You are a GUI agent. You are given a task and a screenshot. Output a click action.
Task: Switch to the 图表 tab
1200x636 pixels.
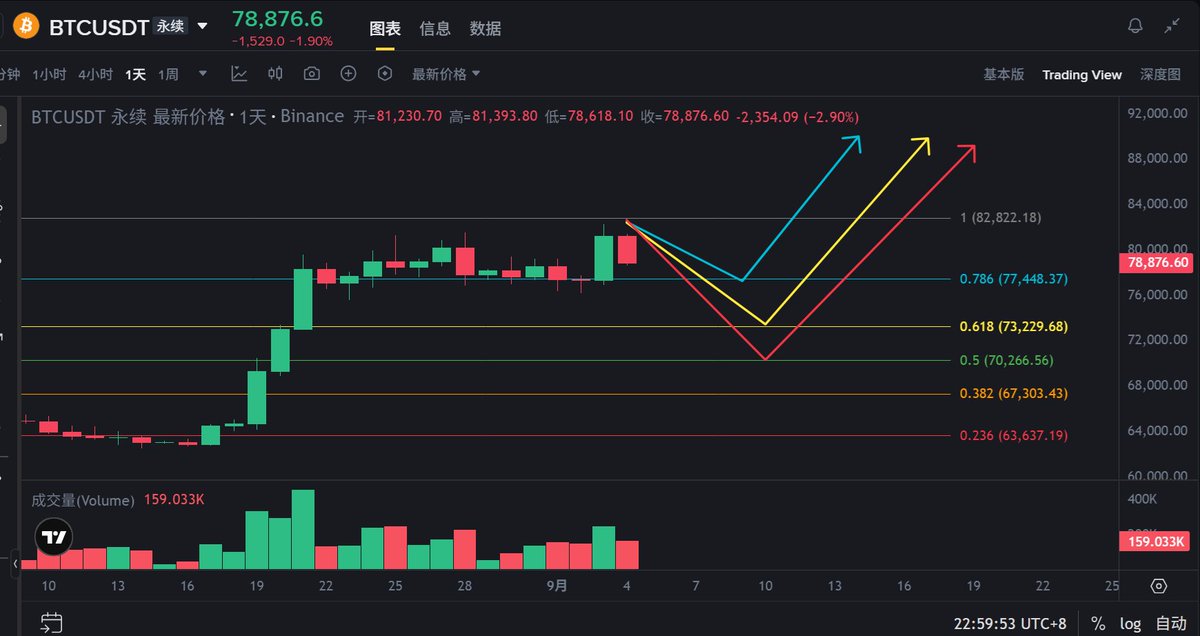tap(385, 28)
